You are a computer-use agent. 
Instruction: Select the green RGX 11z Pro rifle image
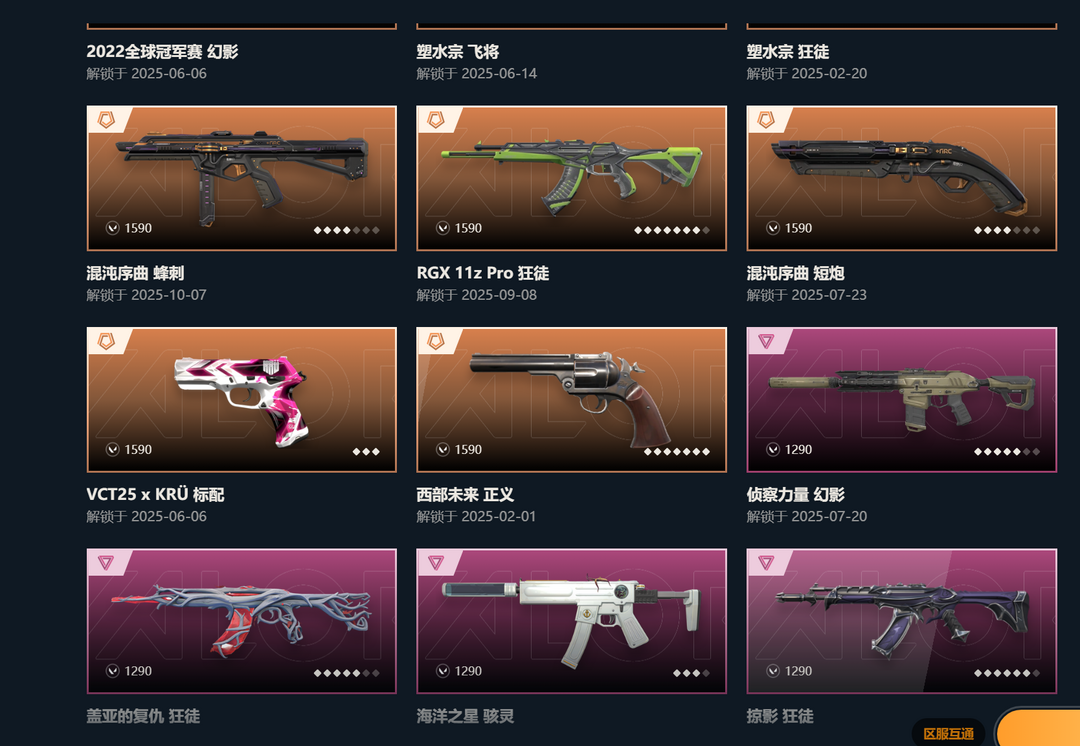[572, 176]
